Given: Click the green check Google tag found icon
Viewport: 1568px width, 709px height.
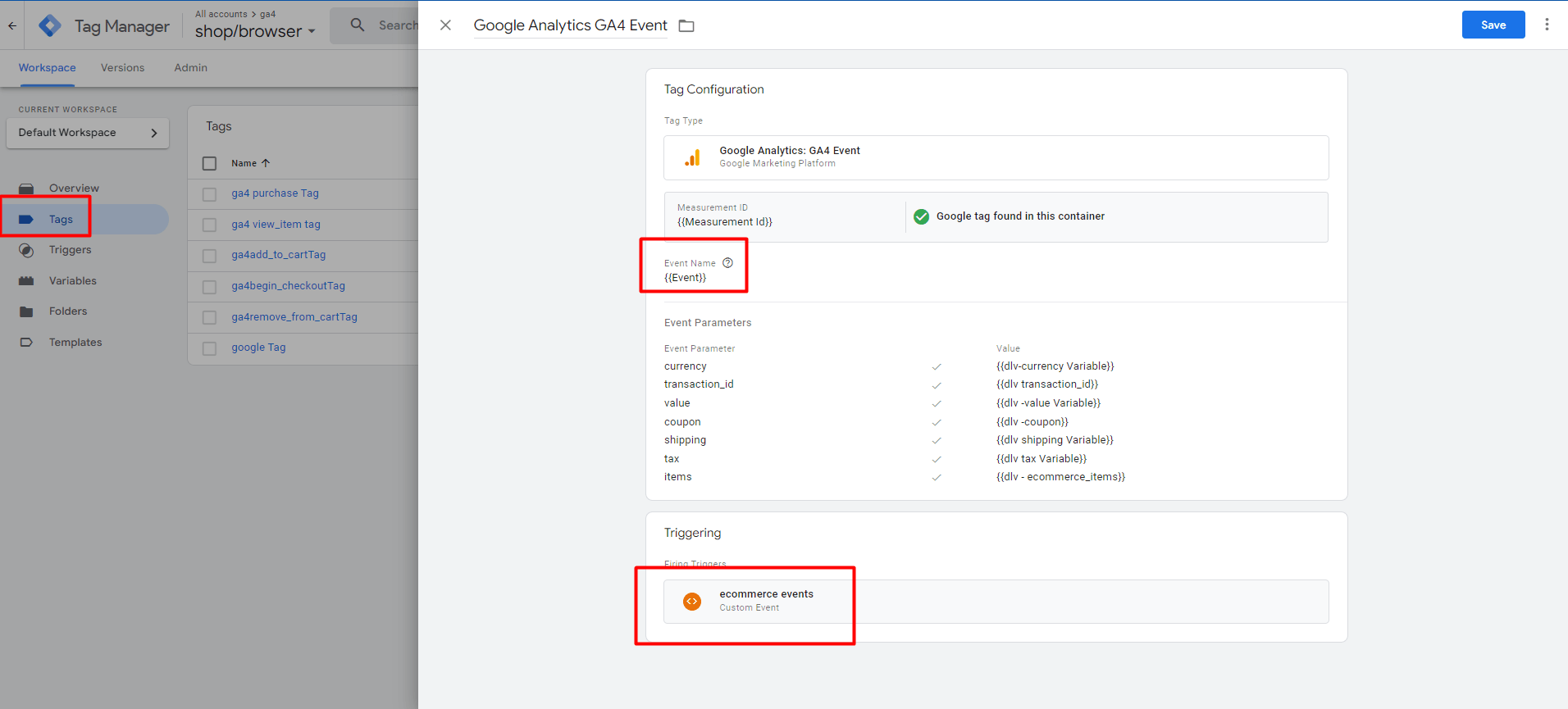Looking at the screenshot, I should tap(922, 216).
